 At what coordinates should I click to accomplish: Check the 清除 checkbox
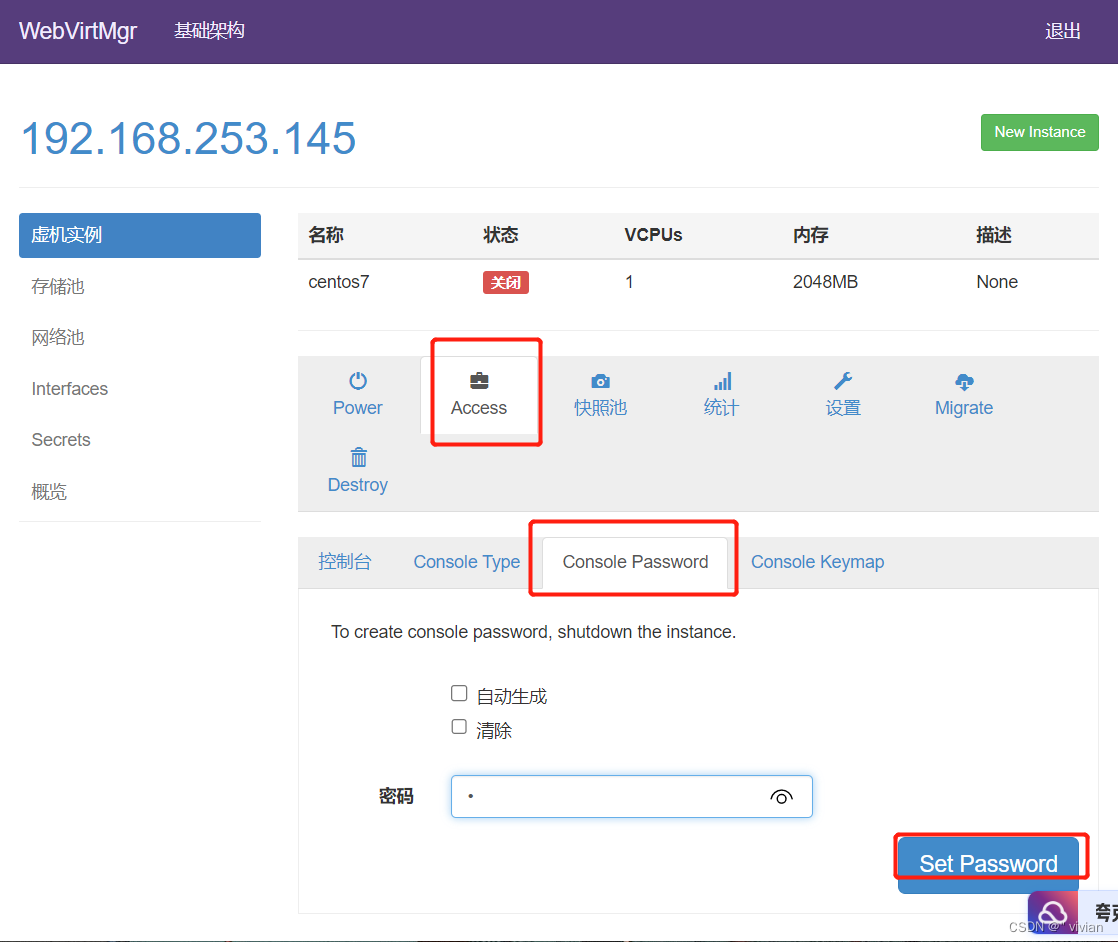coord(459,727)
